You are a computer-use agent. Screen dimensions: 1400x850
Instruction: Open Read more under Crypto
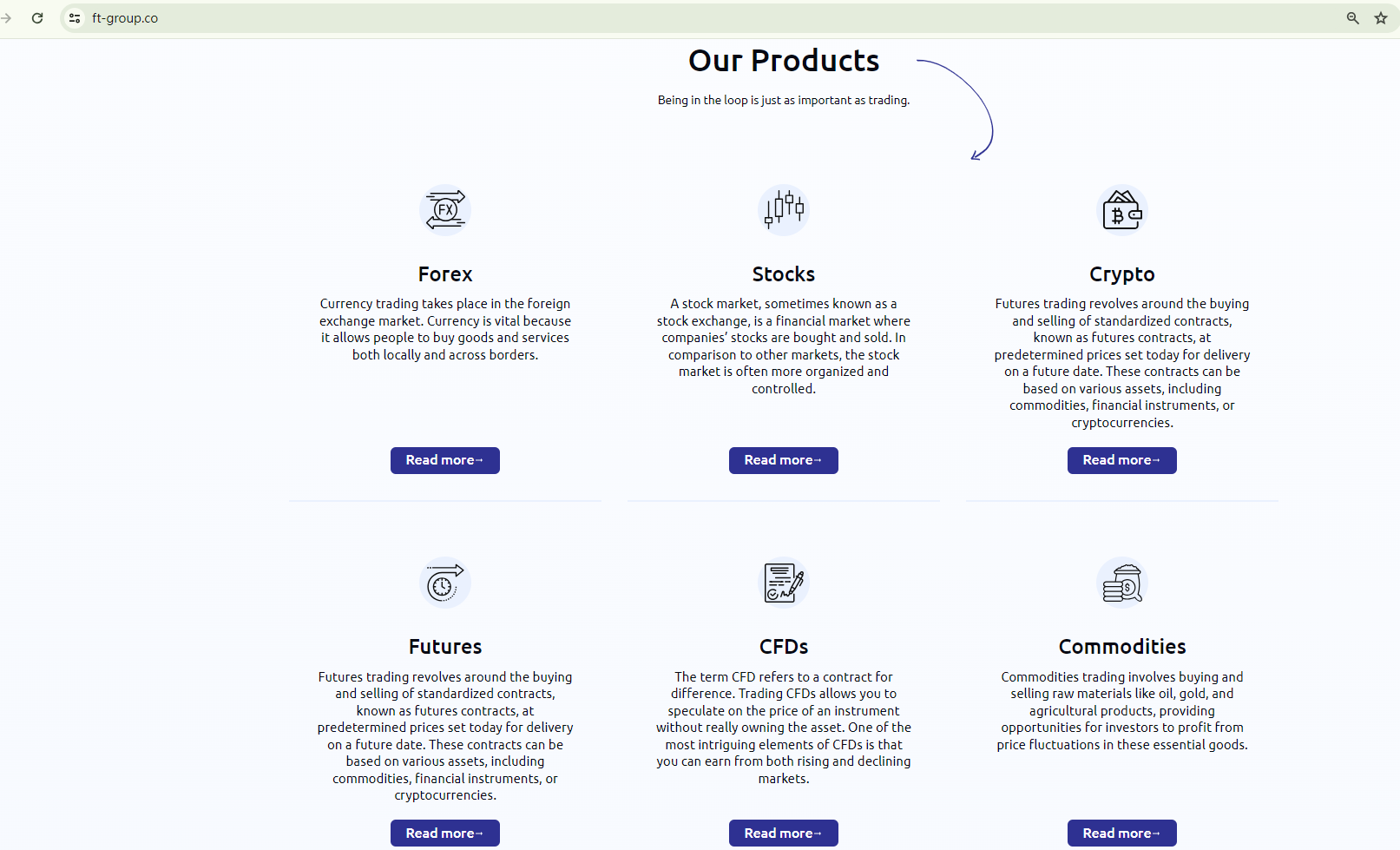[x=1122, y=460]
